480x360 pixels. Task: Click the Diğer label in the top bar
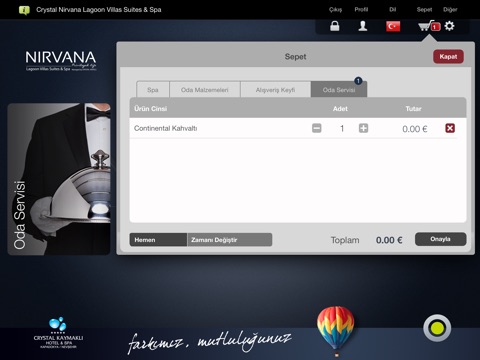[450, 10]
